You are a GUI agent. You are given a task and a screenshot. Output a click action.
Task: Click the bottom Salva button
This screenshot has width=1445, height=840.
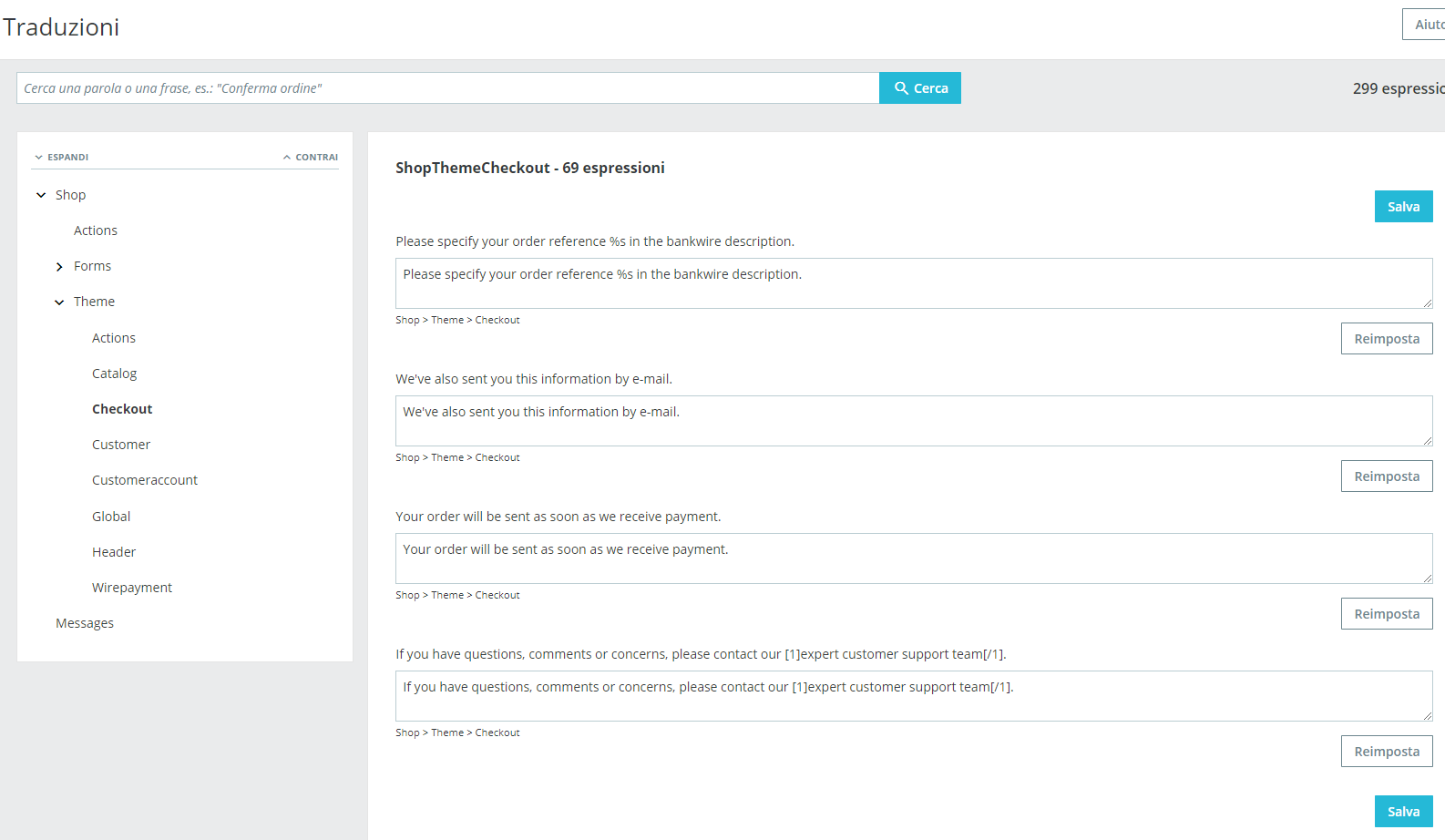[1403, 812]
